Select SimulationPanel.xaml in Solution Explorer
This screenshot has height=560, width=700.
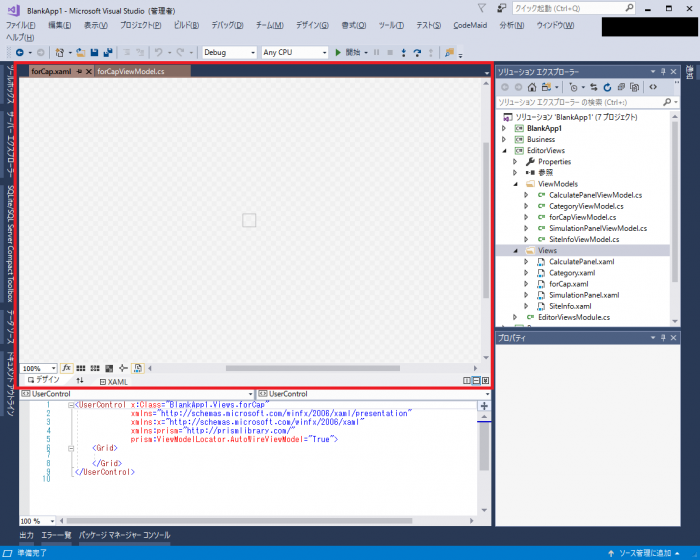[583, 295]
